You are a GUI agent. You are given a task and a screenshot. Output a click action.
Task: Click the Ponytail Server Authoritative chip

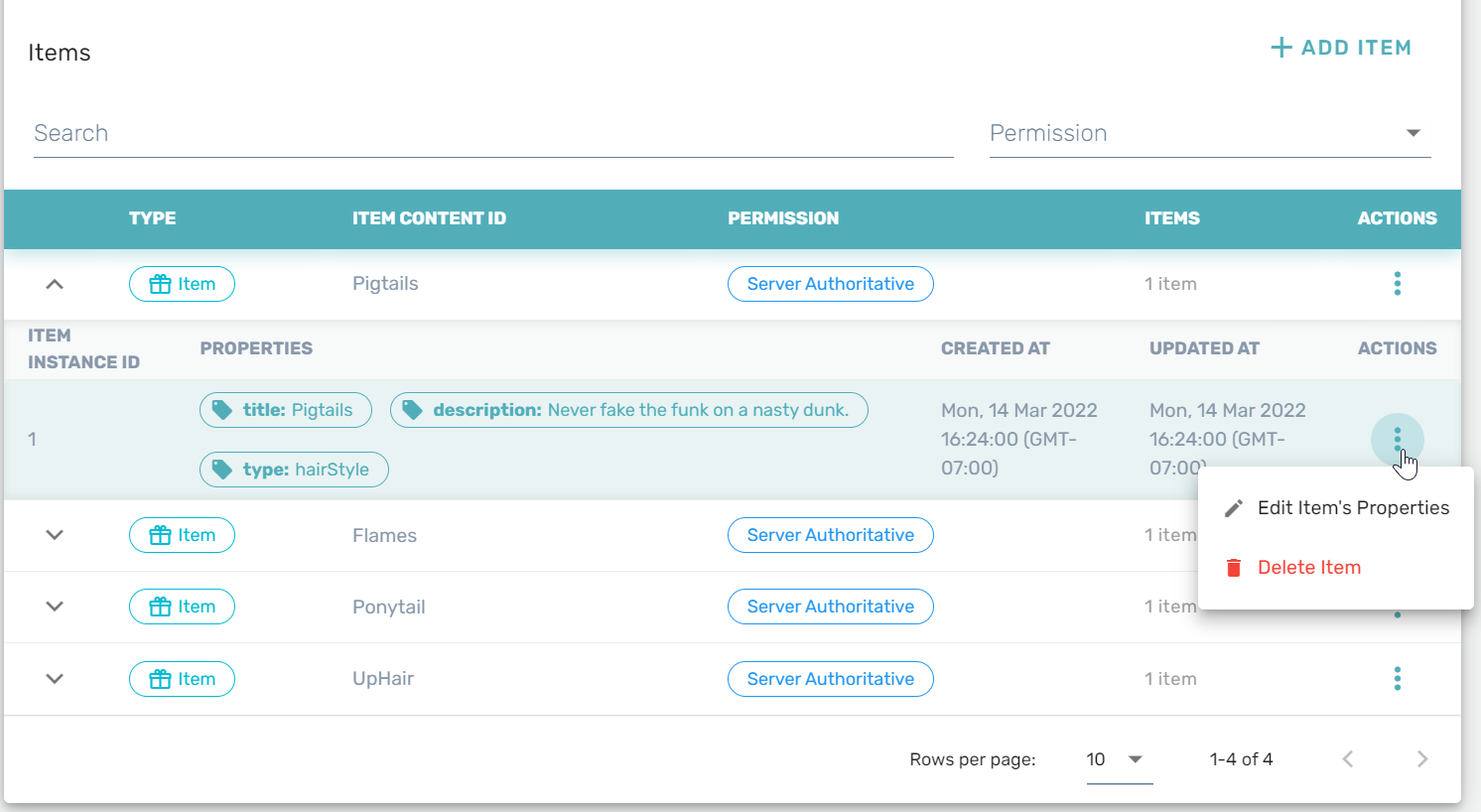830,607
